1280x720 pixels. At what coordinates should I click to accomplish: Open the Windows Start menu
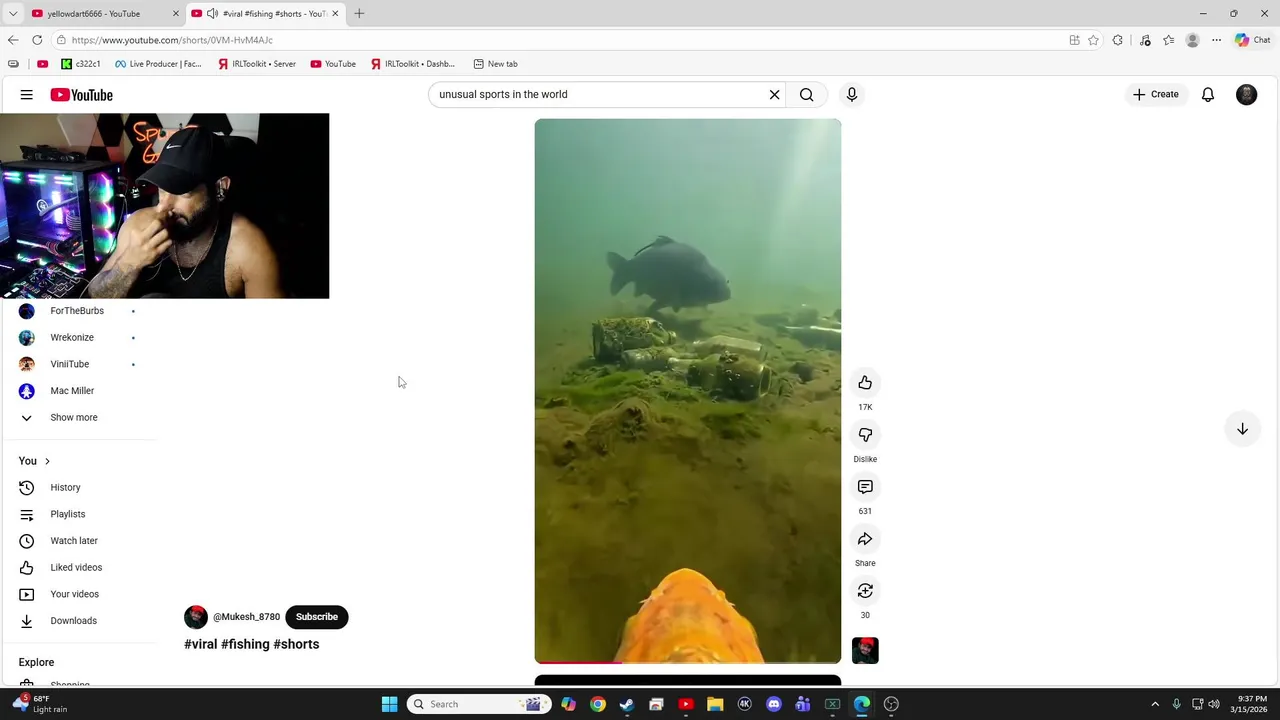tap(389, 704)
